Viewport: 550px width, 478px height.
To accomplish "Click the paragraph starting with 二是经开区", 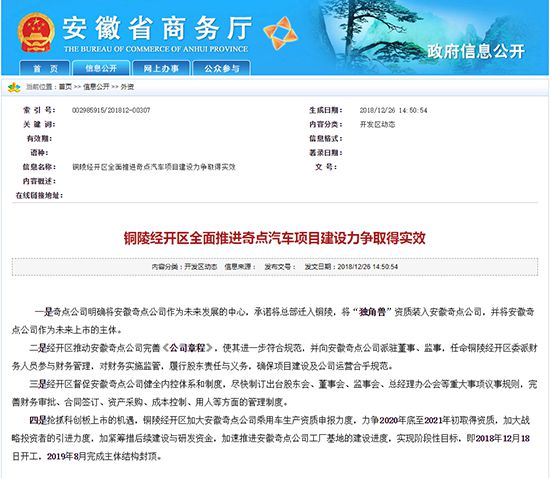I will click(x=275, y=357).
